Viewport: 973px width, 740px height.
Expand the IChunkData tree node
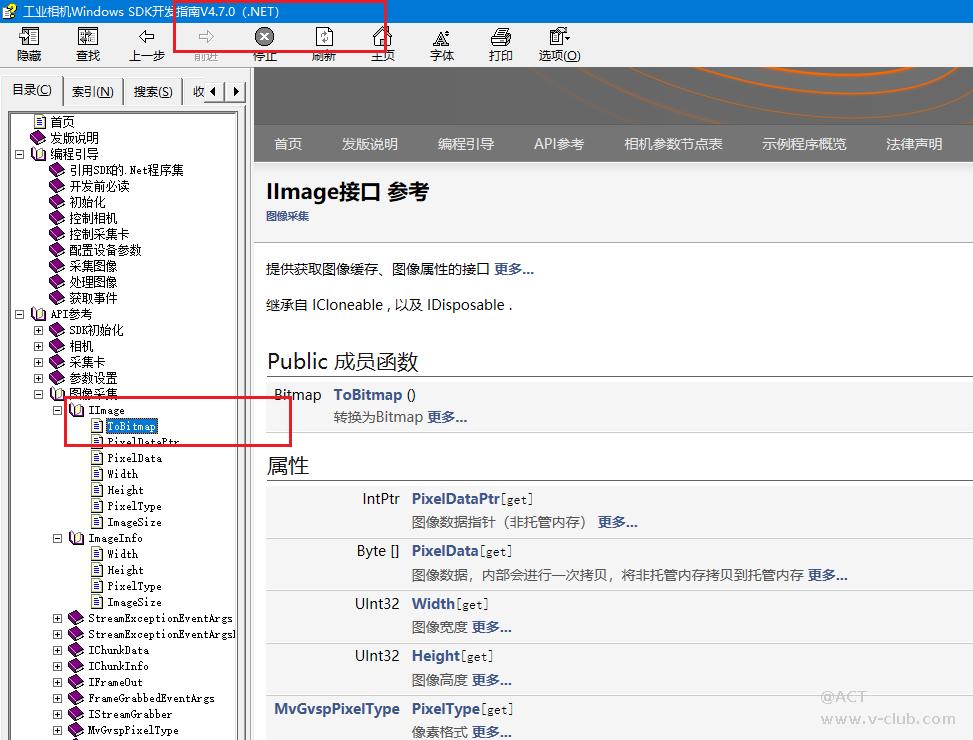click(57, 650)
